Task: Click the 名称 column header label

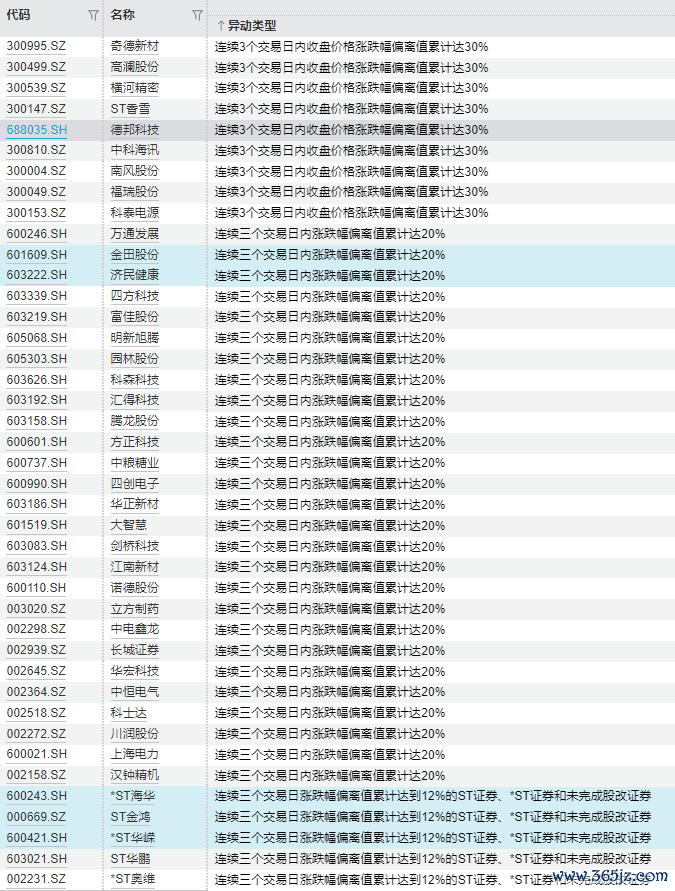Action: click(123, 15)
